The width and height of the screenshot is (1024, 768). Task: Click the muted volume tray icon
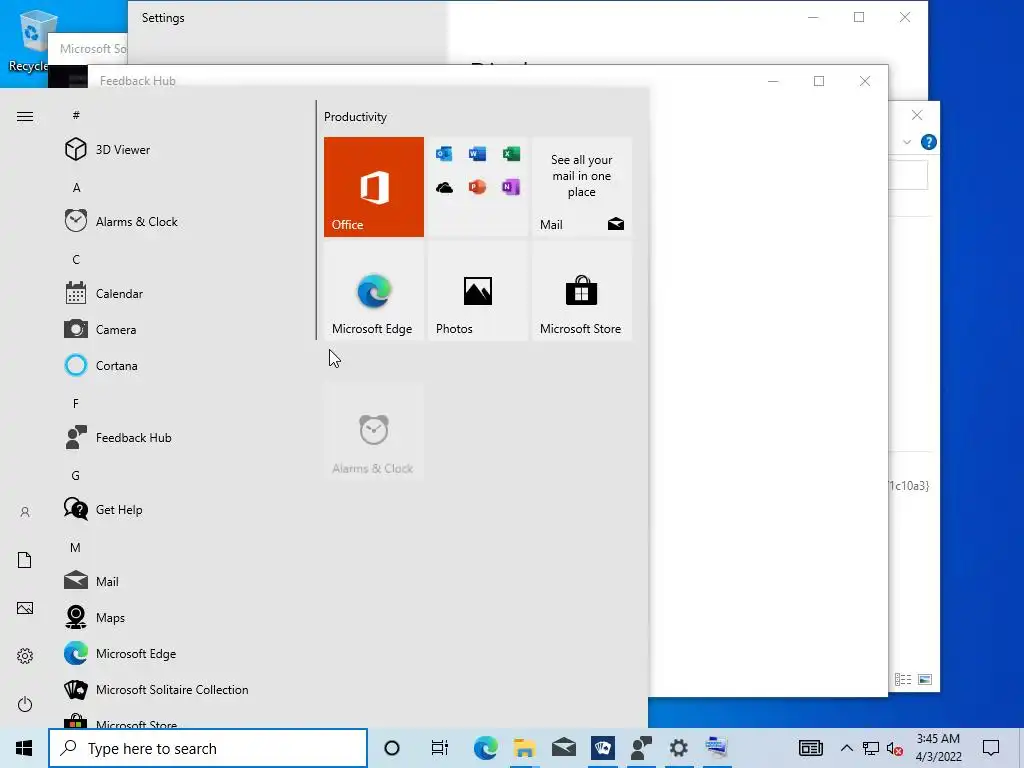coord(895,748)
